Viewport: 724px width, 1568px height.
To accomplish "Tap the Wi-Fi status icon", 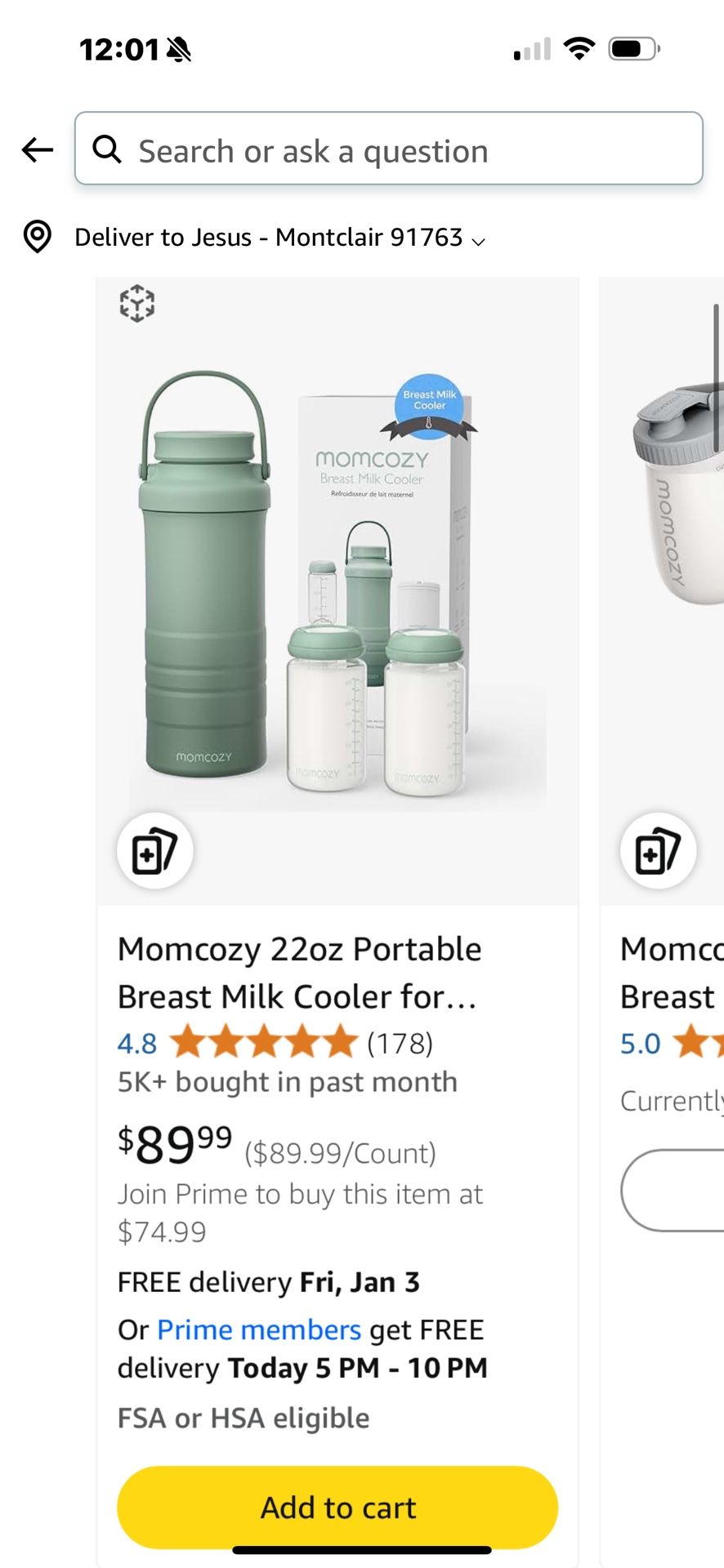I will (x=579, y=49).
